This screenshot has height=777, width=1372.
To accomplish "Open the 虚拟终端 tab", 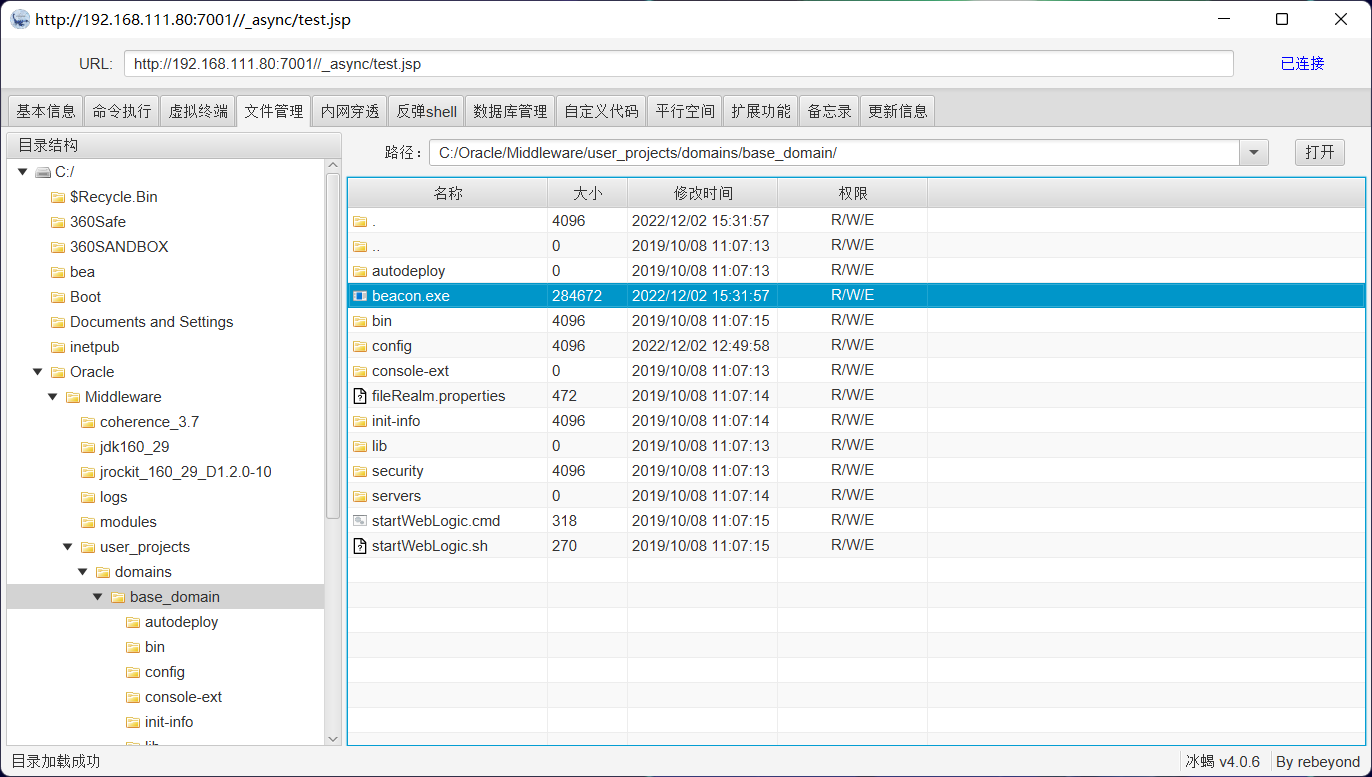I will [x=198, y=111].
